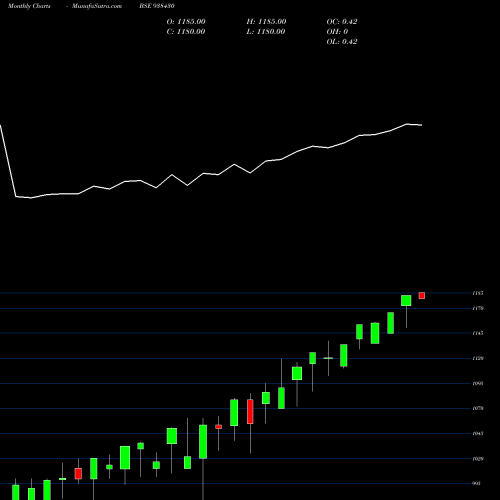The height and width of the screenshot is (500, 500).
Task: Click the 'OL: 0.42' reading
Action: coord(342,42)
